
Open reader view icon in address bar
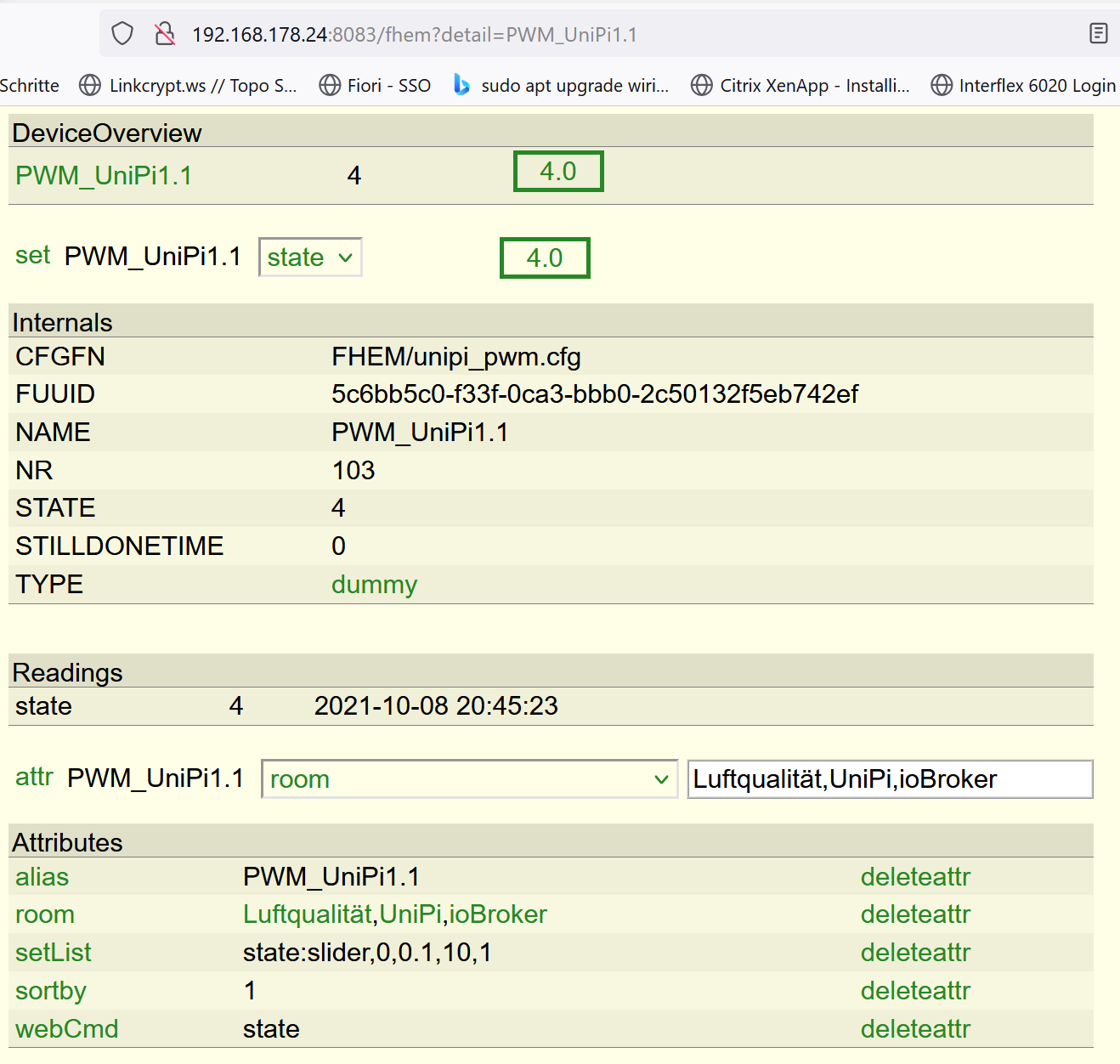pyautogui.click(x=1098, y=34)
